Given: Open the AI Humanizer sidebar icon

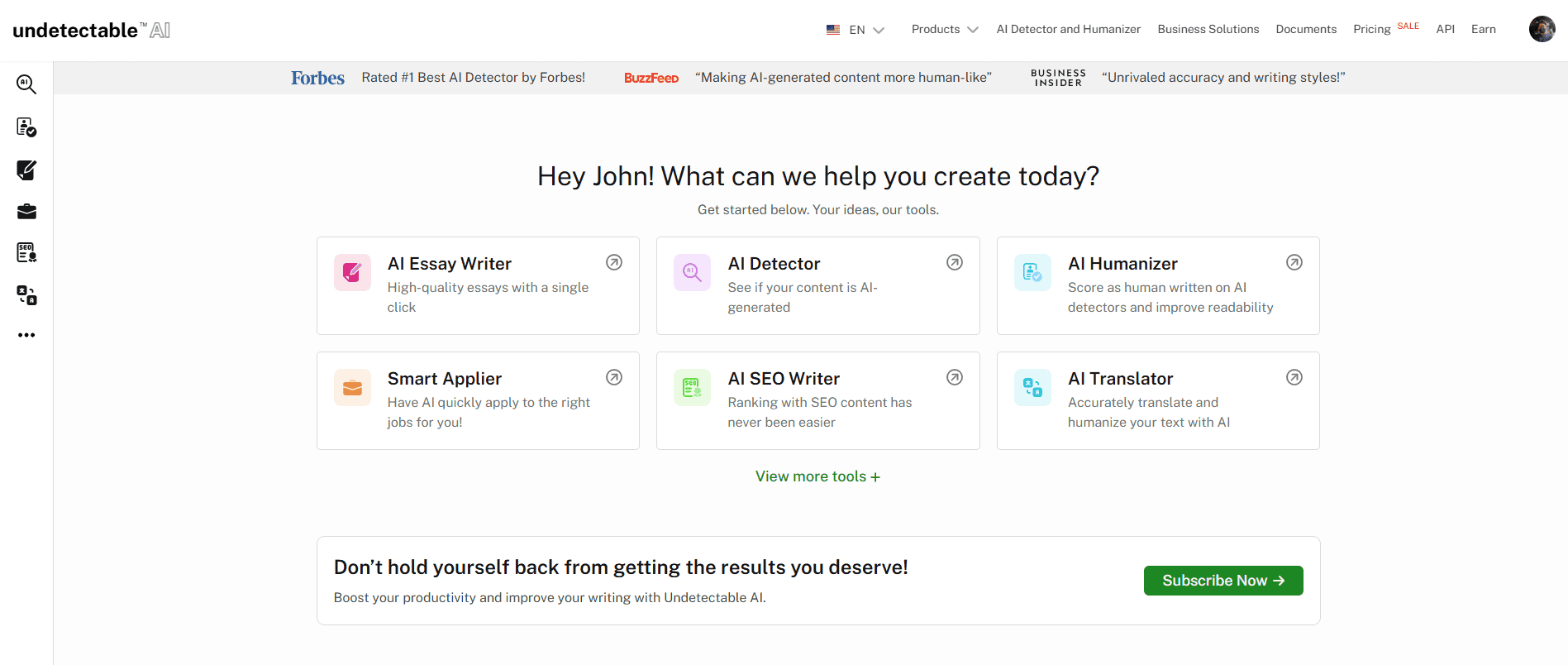Looking at the screenshot, I should tap(26, 127).
